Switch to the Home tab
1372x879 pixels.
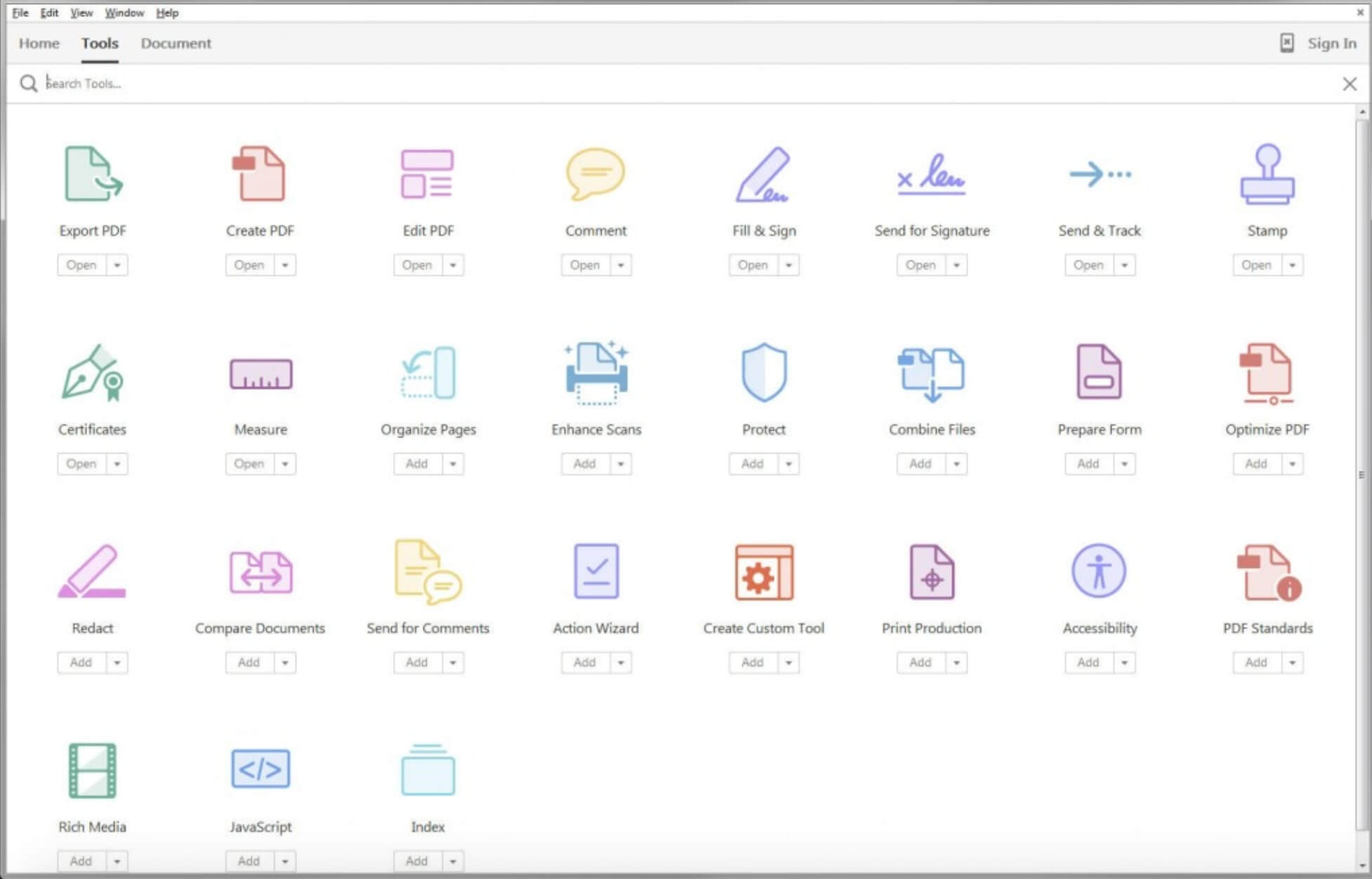point(39,43)
